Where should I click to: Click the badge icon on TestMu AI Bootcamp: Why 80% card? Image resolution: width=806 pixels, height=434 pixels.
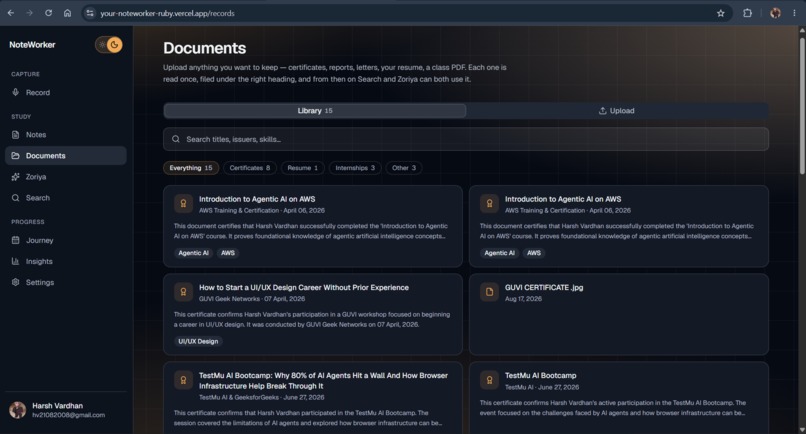pos(183,380)
